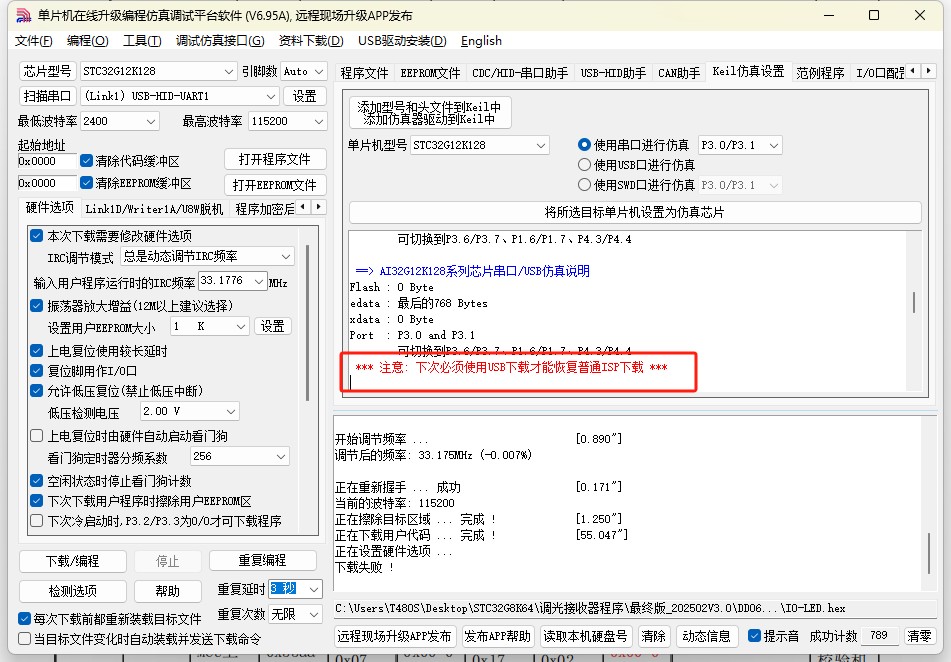Open the IRC频率 33.1776 dropdown
951x662 pixels.
259,281
